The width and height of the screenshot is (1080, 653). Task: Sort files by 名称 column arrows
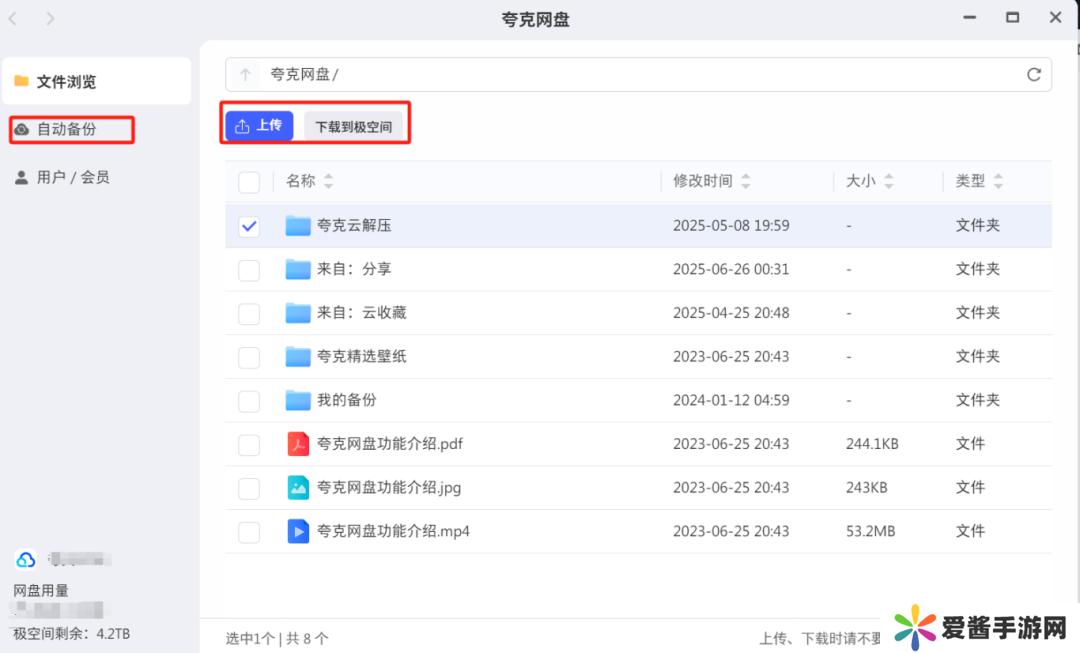328,182
